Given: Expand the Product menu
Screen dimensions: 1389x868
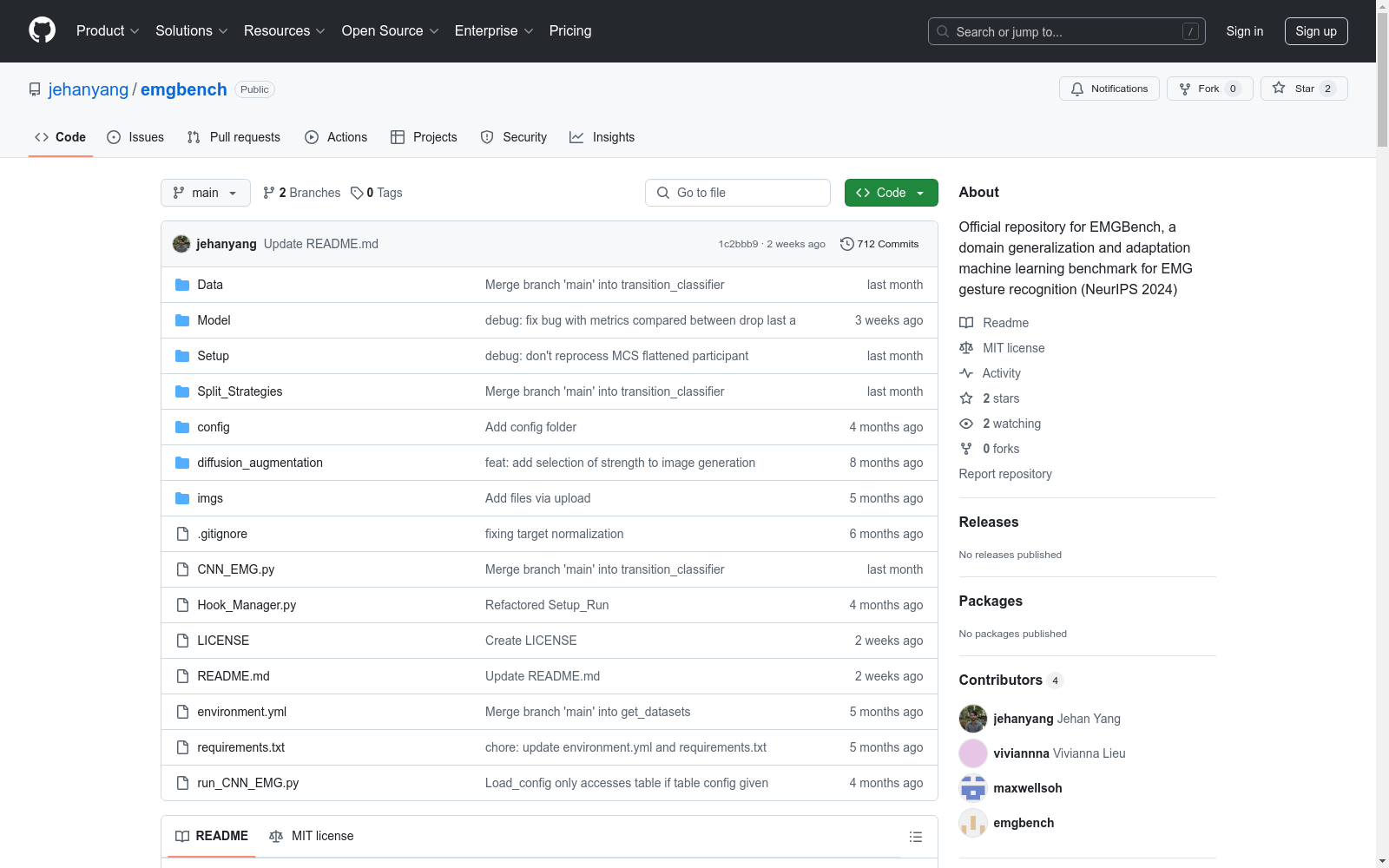Looking at the screenshot, I should click(108, 31).
